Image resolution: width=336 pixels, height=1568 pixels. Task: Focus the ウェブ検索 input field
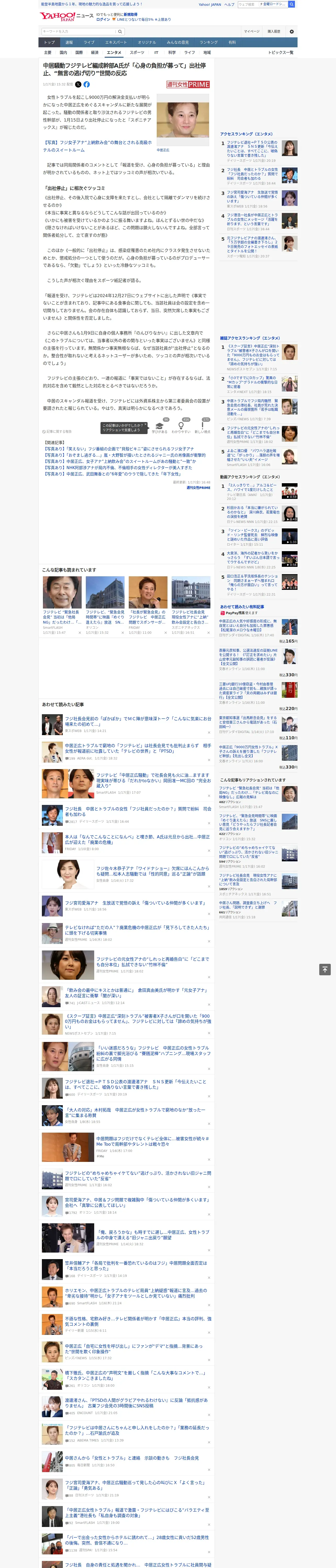248,4
